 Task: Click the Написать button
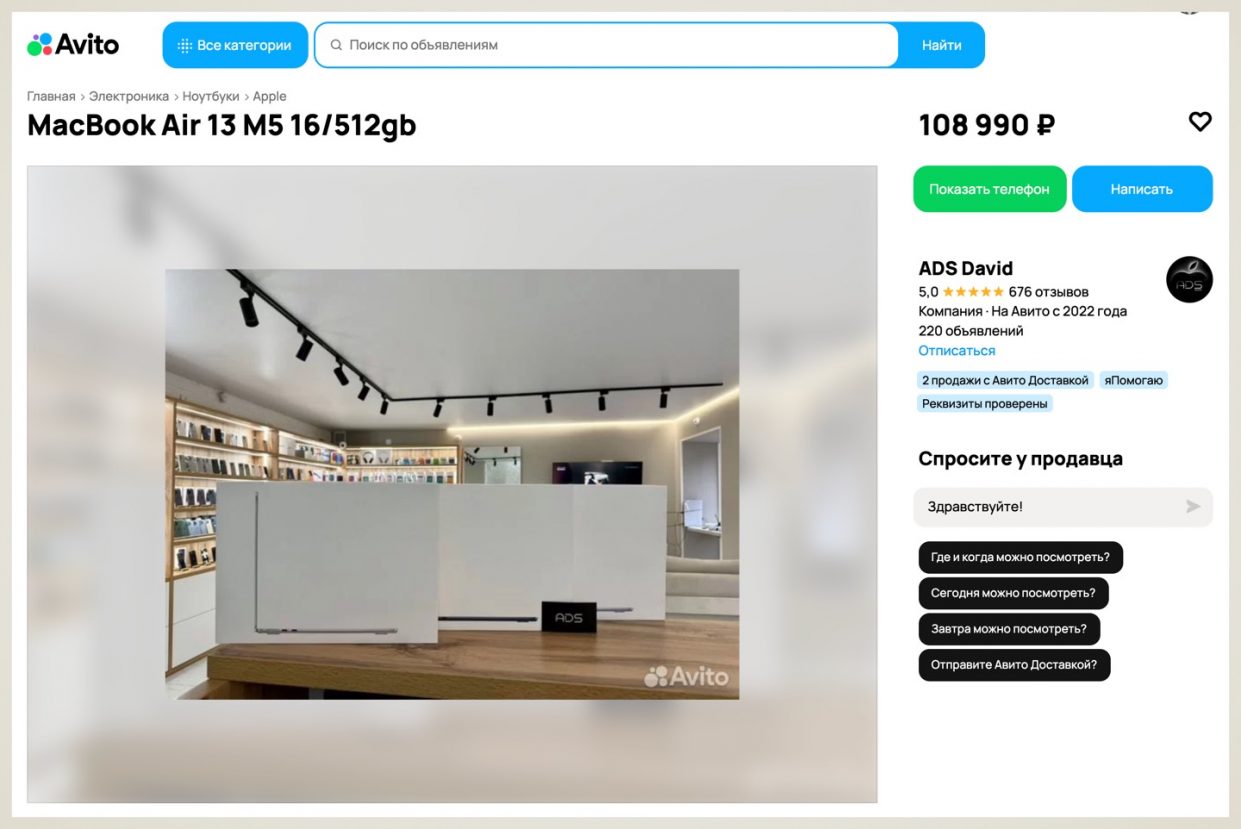pos(1141,189)
